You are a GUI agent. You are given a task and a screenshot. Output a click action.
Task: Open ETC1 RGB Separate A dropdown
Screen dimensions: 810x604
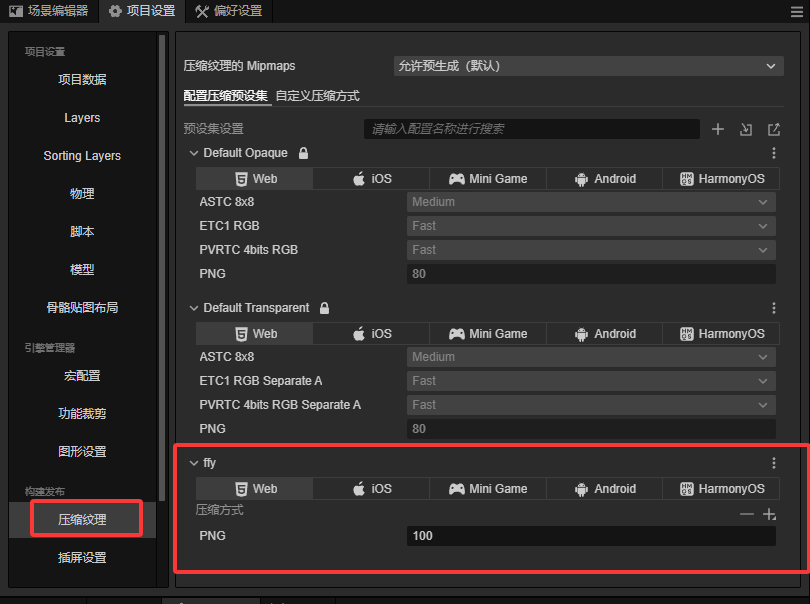coord(591,381)
